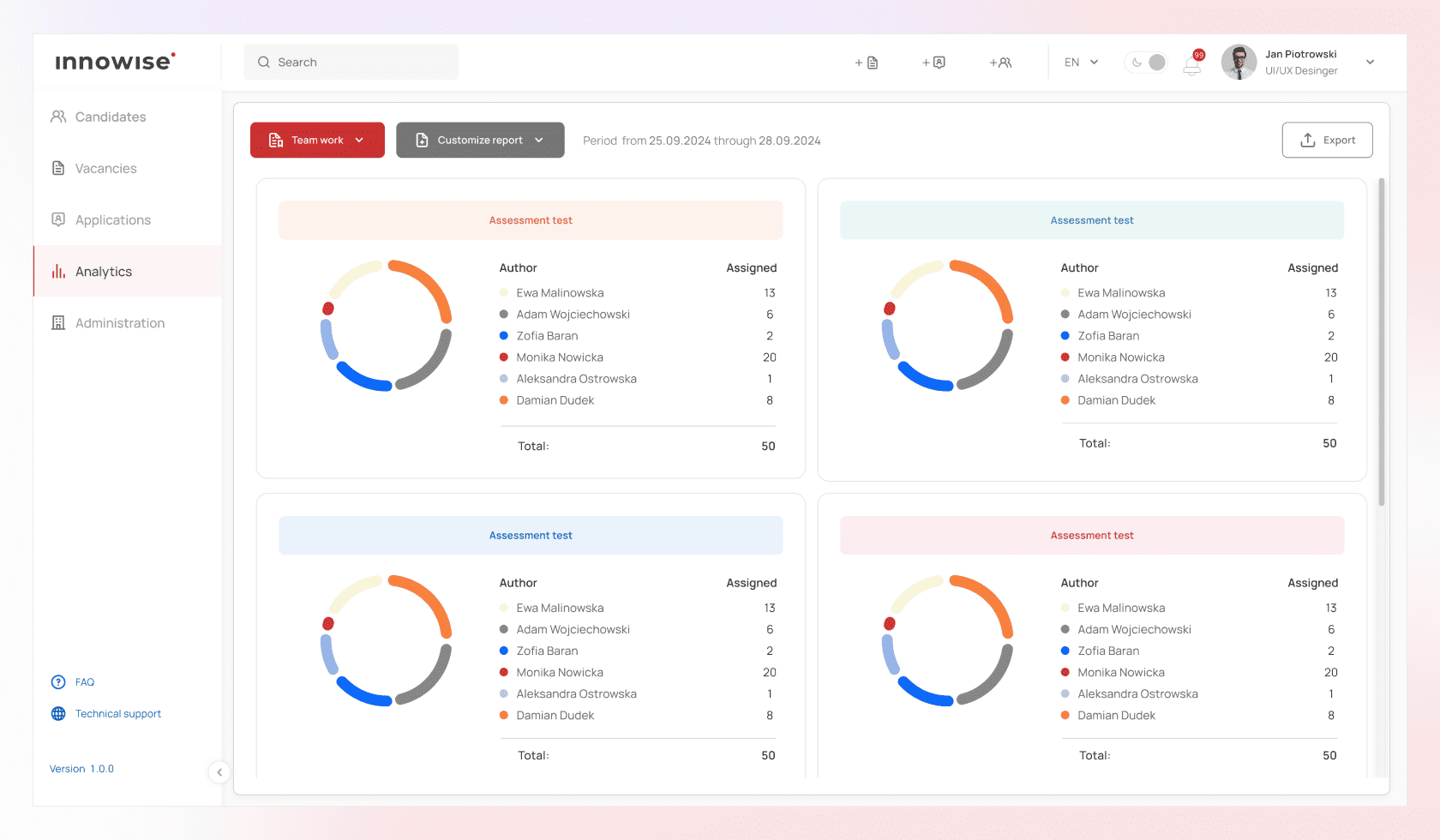Click the teal Assessment test header
The image size is (1440, 840).
[1092, 220]
